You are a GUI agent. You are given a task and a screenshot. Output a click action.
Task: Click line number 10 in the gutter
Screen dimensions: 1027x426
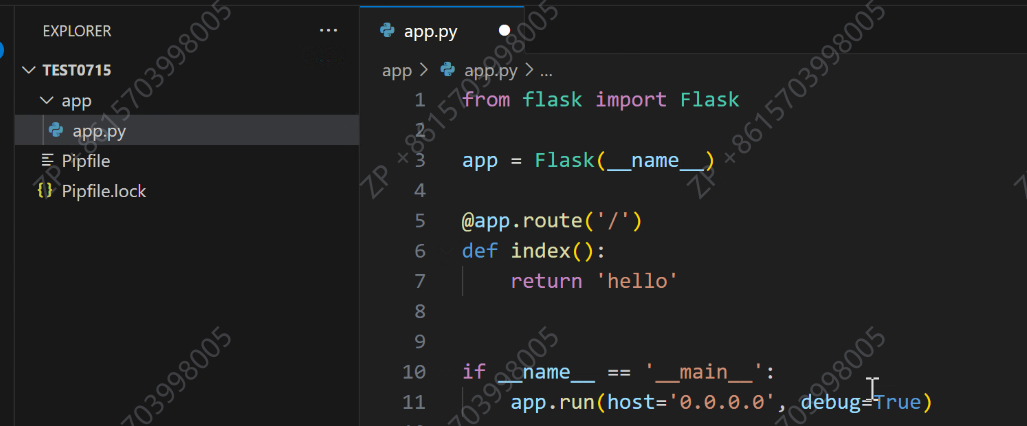(414, 372)
